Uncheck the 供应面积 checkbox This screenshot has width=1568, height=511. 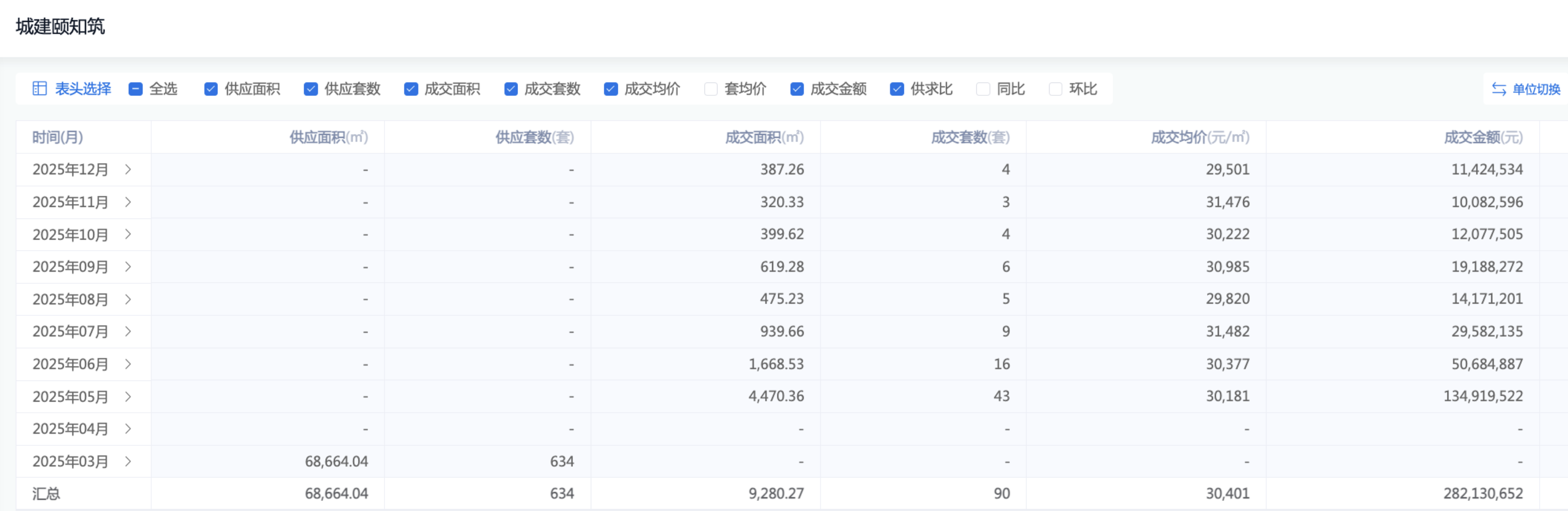(x=211, y=90)
